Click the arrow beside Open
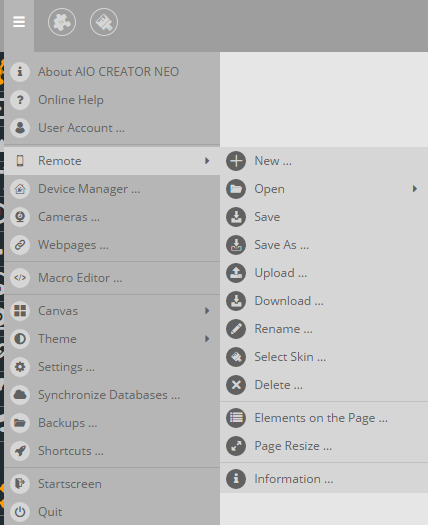This screenshot has height=525, width=428. [415, 189]
